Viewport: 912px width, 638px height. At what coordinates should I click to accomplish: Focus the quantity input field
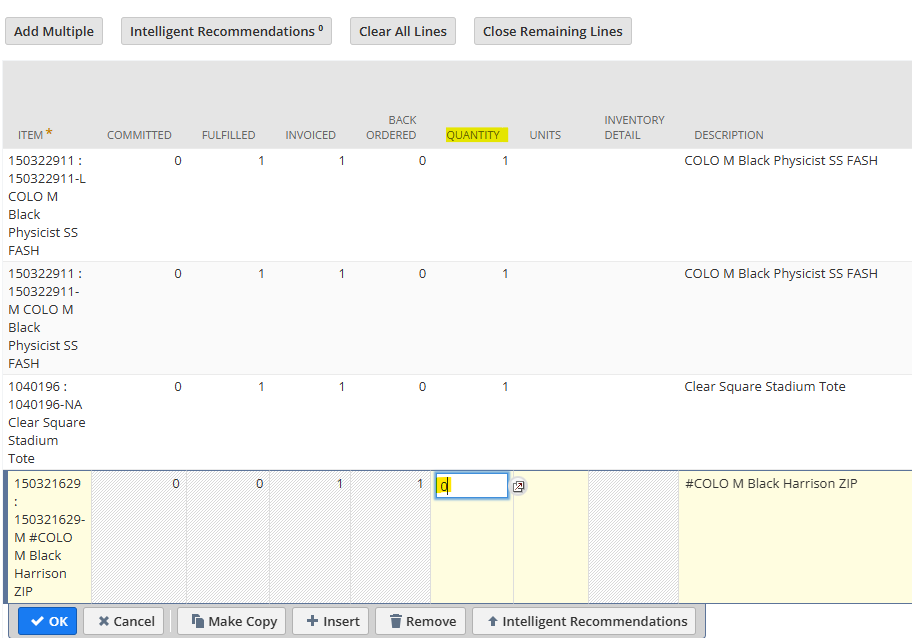point(472,486)
